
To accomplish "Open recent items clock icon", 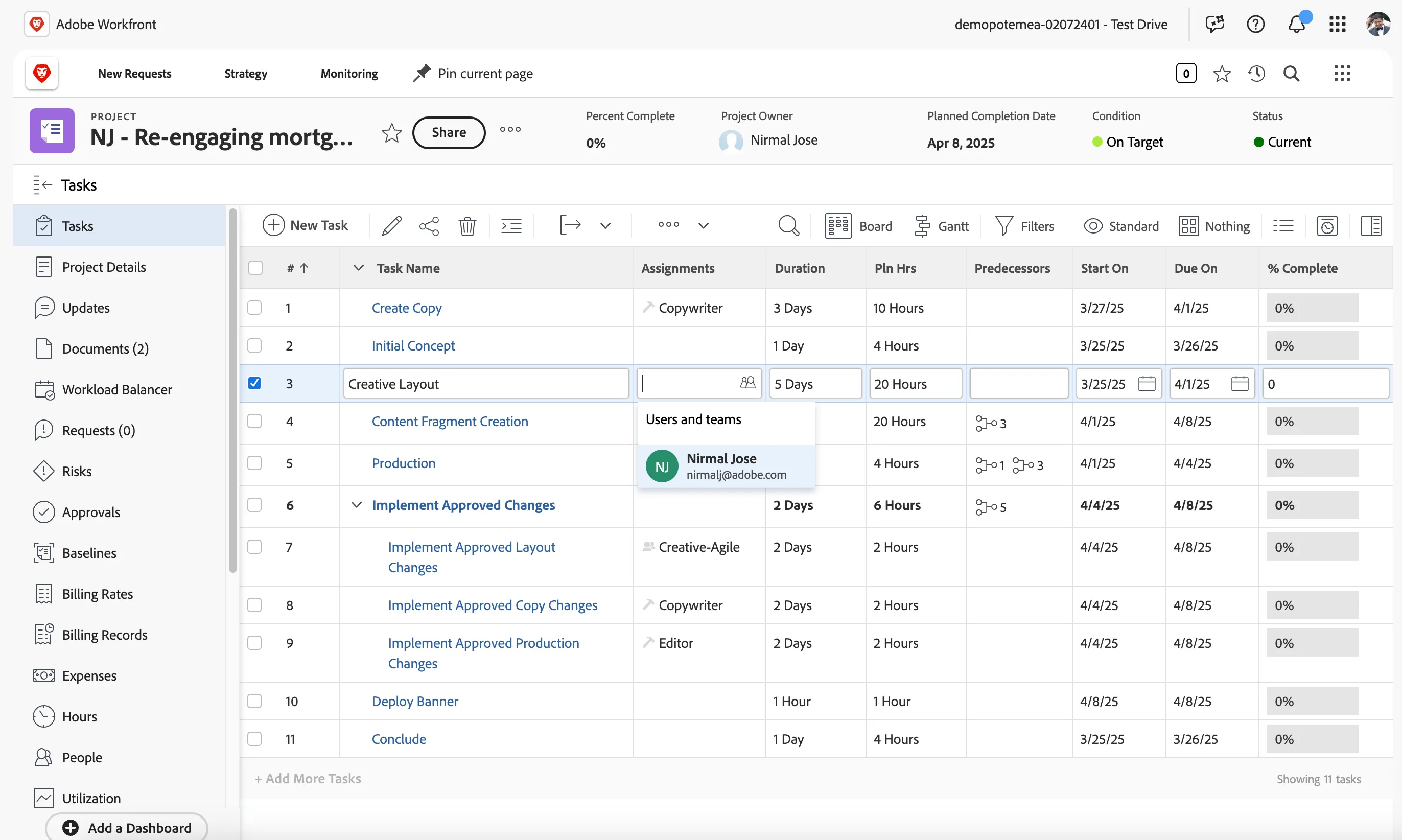I will (1256, 73).
